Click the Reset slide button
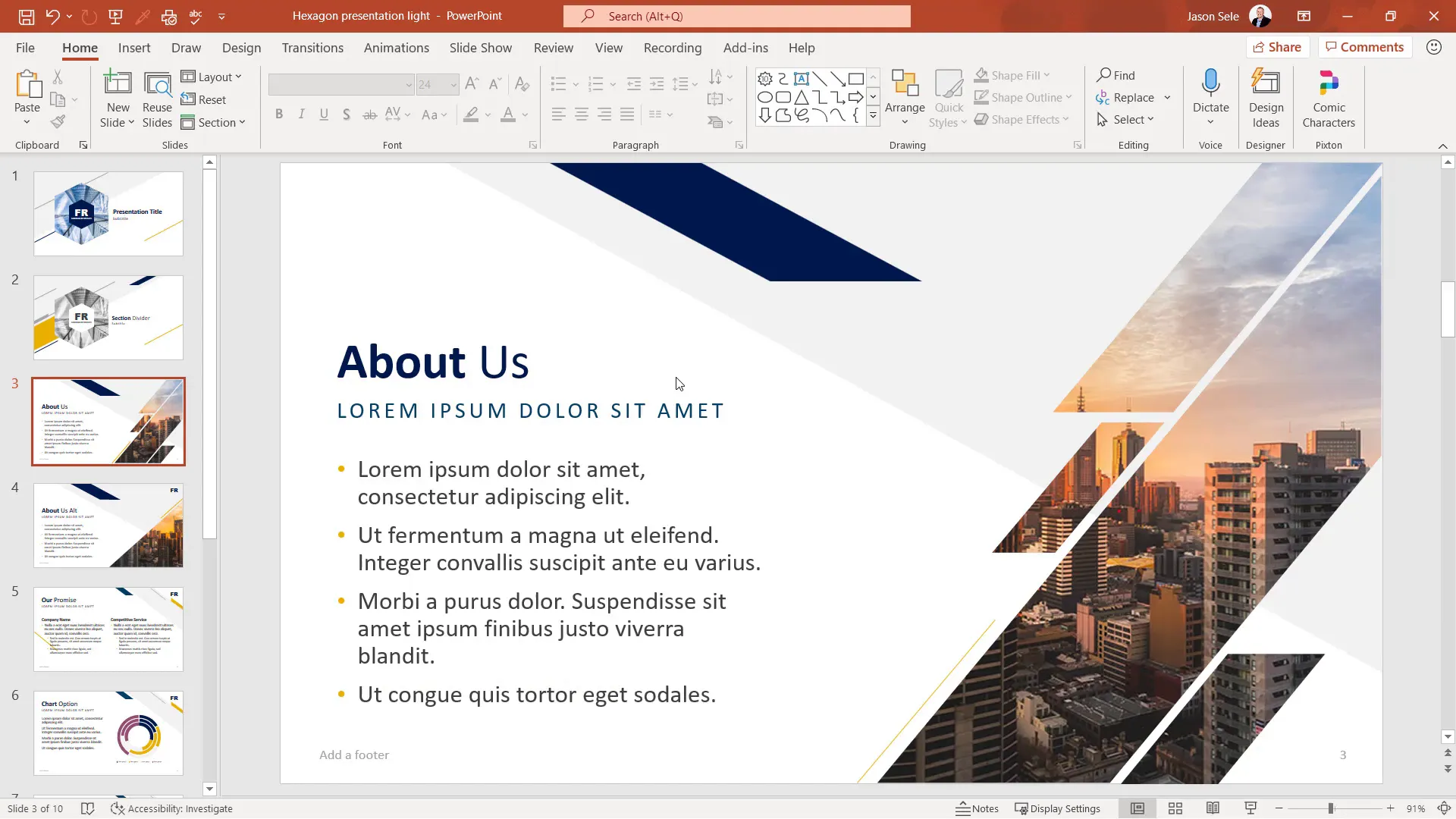This screenshot has width=1456, height=819. (x=204, y=99)
